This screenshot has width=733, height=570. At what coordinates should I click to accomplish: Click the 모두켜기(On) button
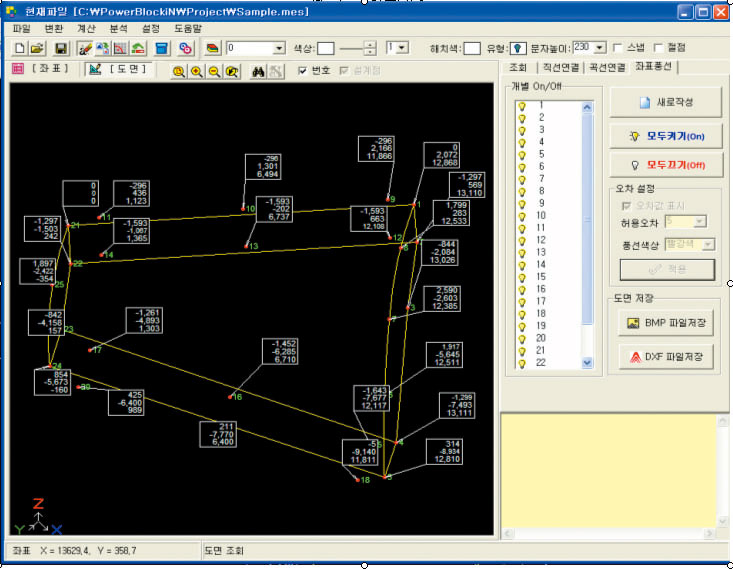point(664,136)
